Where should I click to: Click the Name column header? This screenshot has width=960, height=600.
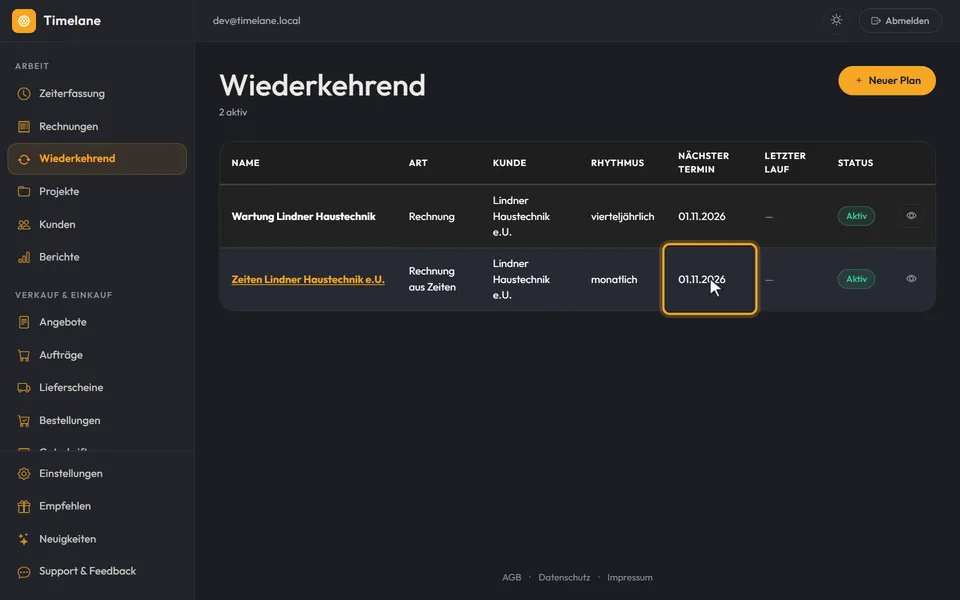tap(246, 163)
